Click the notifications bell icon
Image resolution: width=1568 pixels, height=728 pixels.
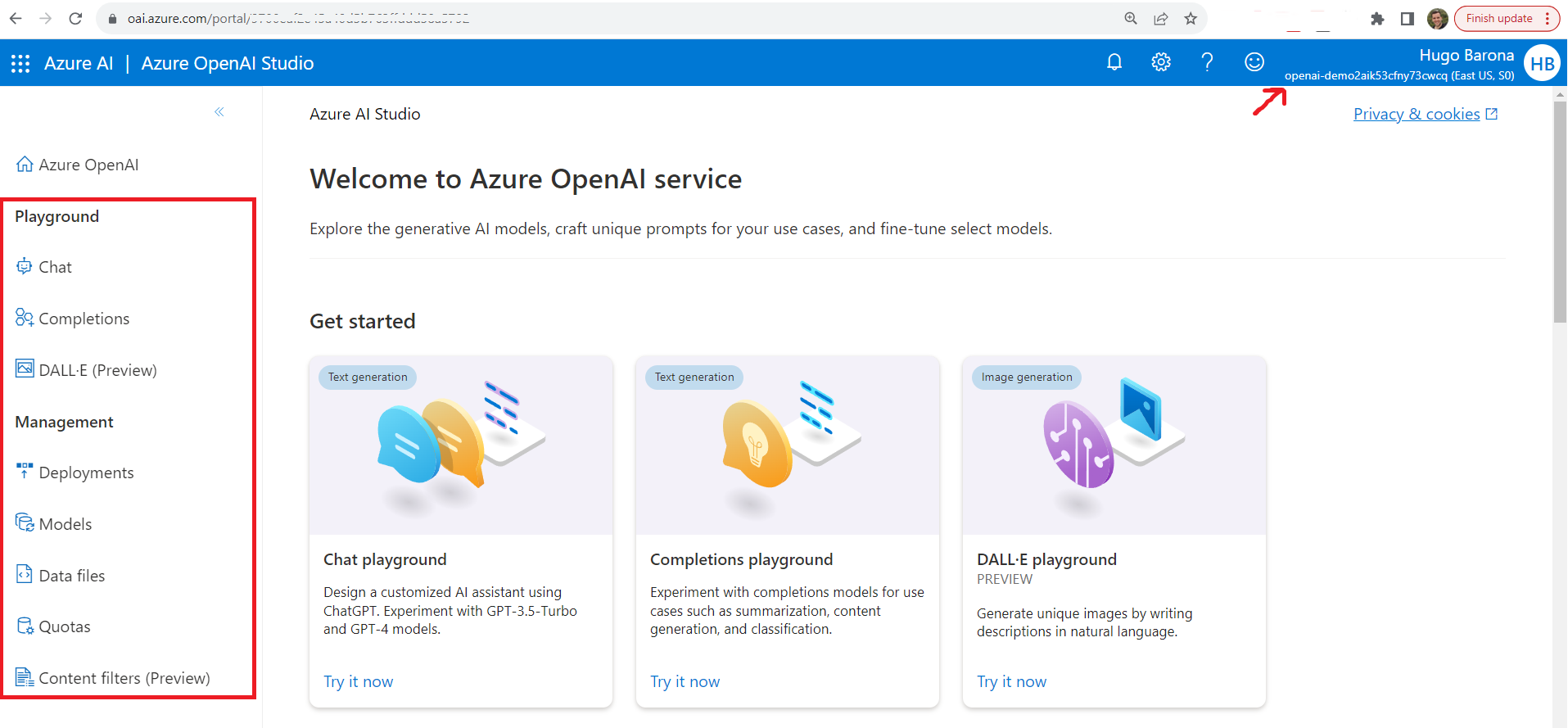click(x=1114, y=62)
